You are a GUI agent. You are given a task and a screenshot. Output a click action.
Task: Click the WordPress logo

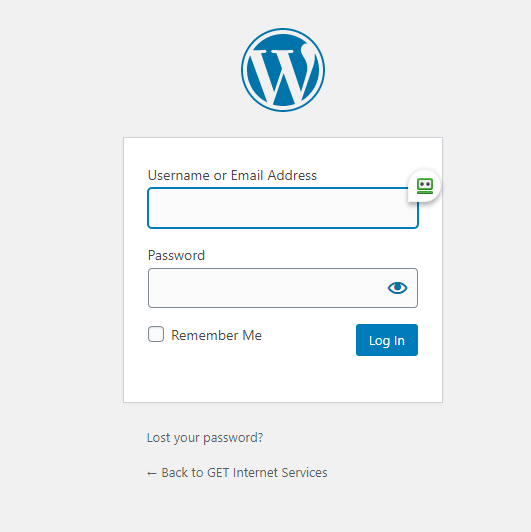283,70
